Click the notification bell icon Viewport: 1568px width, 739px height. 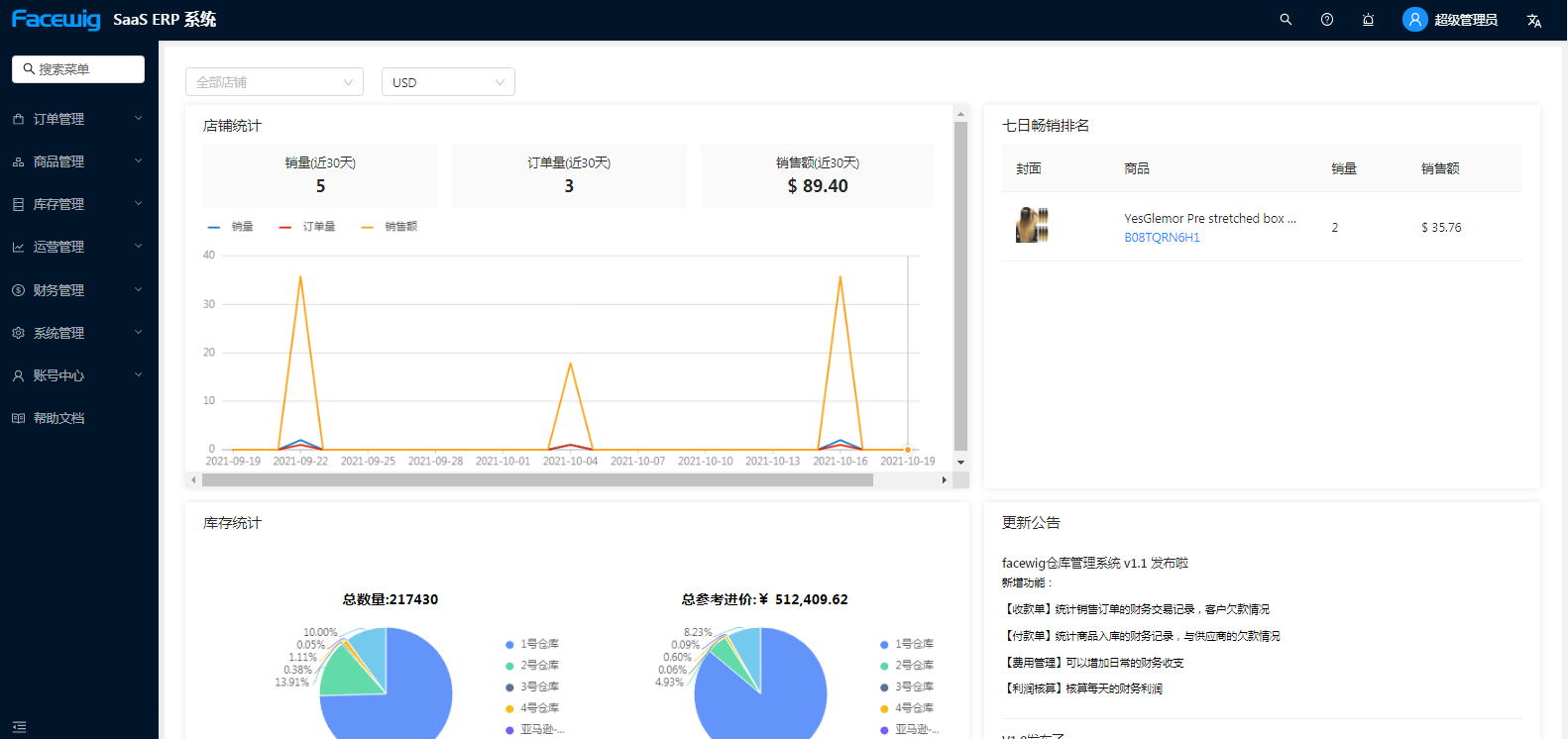[x=1368, y=20]
